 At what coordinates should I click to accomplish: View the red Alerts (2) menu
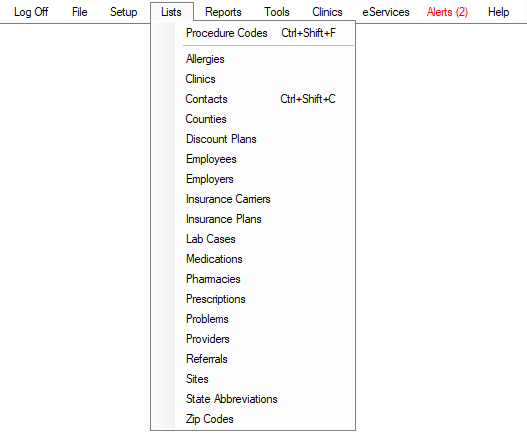pos(447,12)
